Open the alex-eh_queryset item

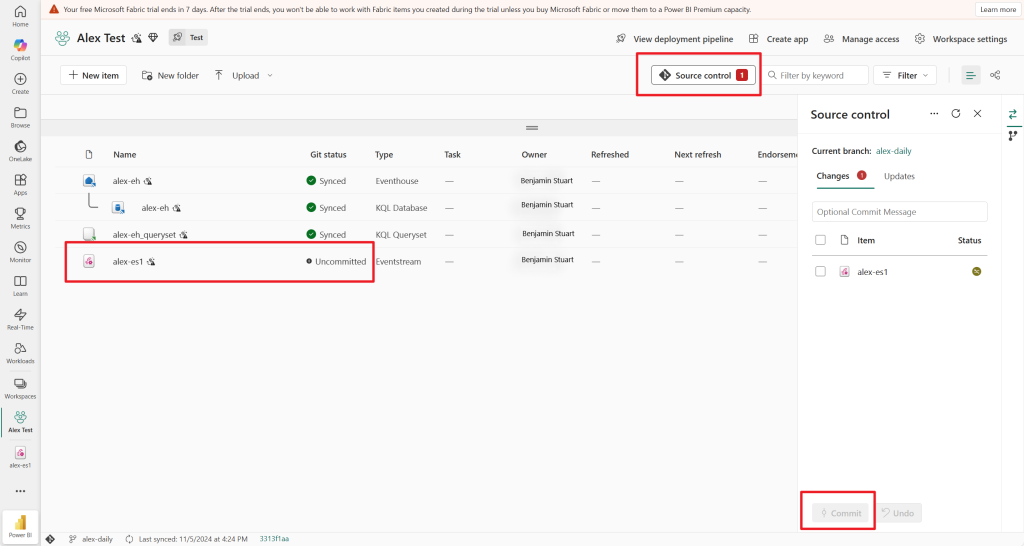[x=144, y=234]
